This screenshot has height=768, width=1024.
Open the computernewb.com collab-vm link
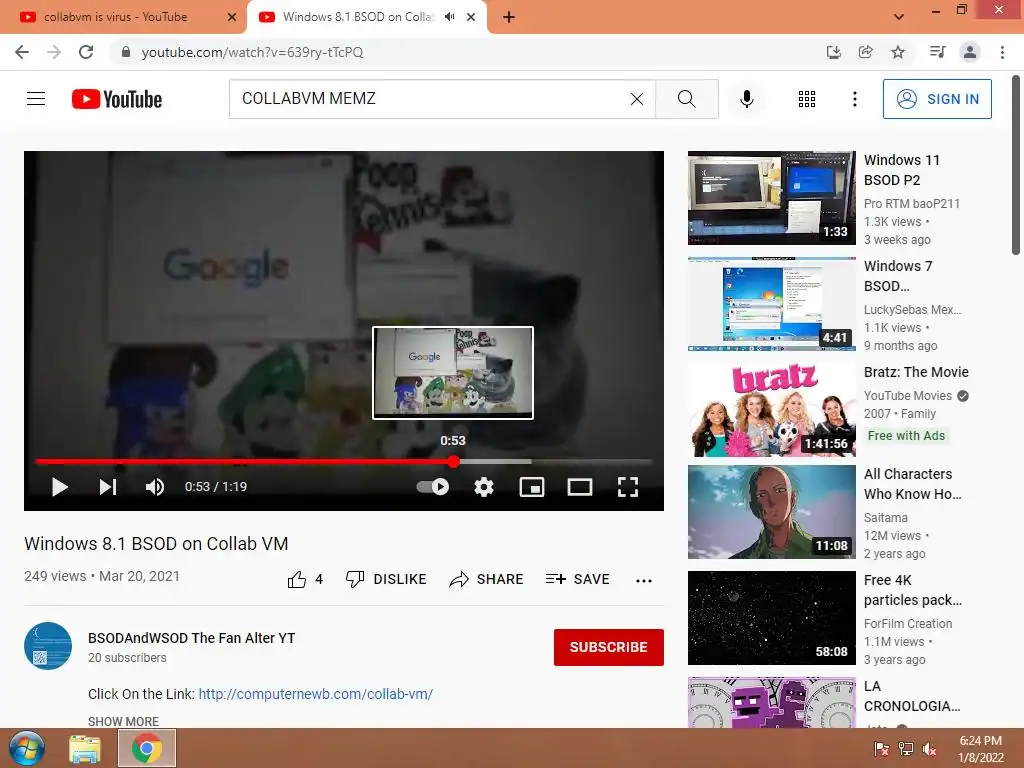click(315, 694)
